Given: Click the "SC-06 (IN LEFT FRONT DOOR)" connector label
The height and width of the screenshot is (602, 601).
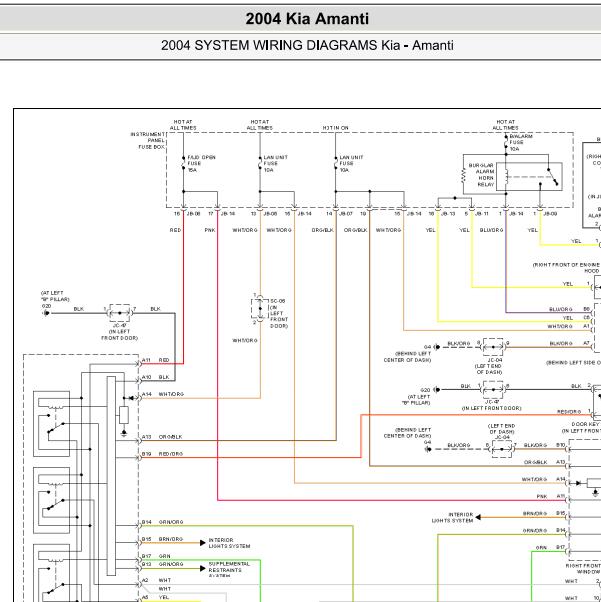Looking at the screenshot, I should click(x=278, y=314).
